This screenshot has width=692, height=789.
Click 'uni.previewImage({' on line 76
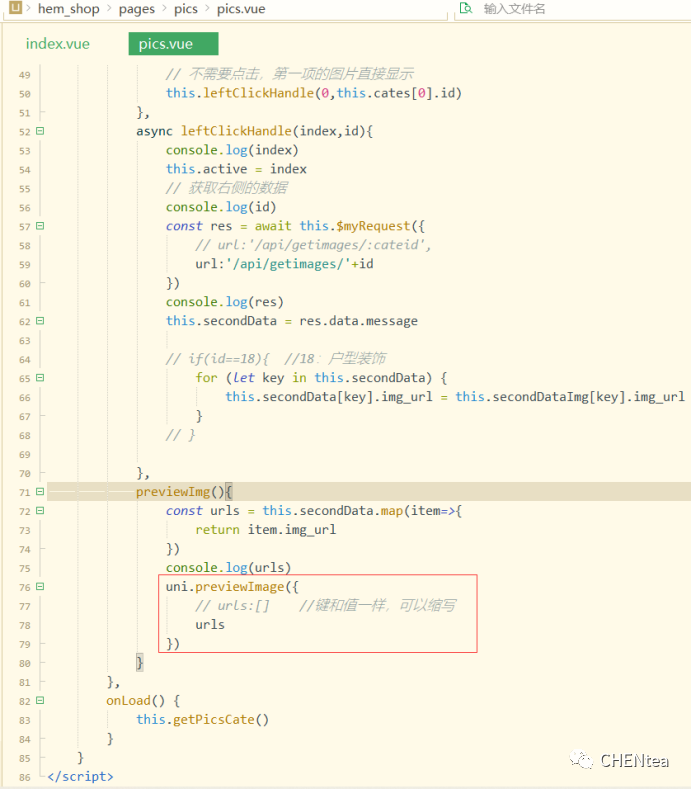pos(232,587)
